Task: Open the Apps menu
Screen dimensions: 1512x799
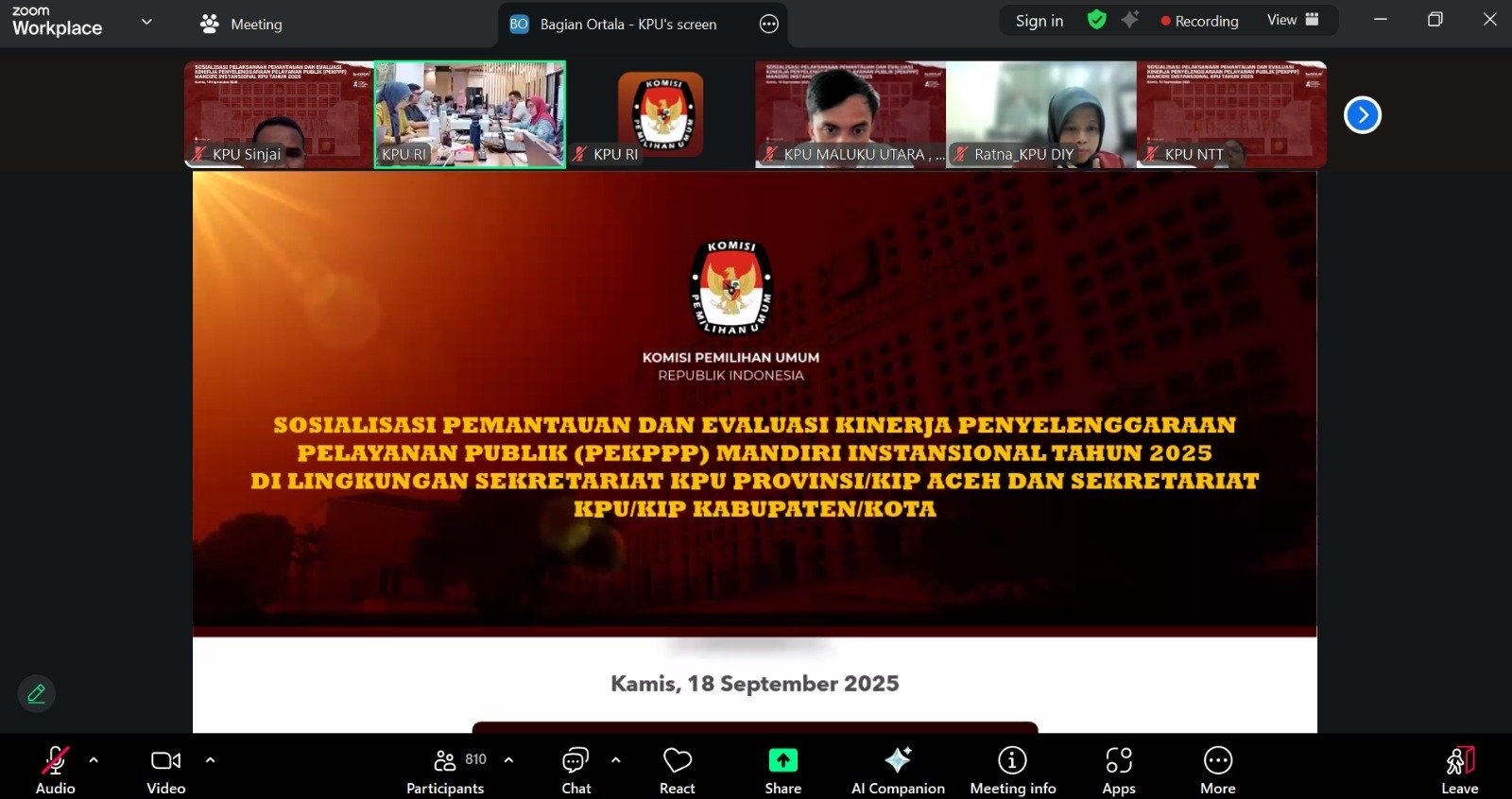Action: 1118,771
